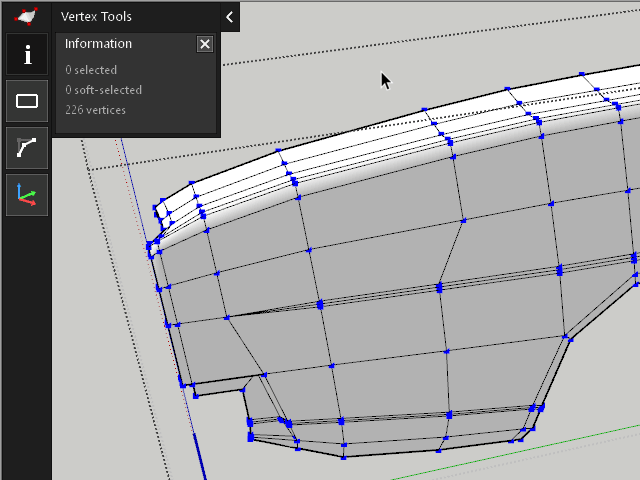Collapse the Vertex Tools panel with chevron
This screenshot has width=640, height=480.
pos(229,16)
